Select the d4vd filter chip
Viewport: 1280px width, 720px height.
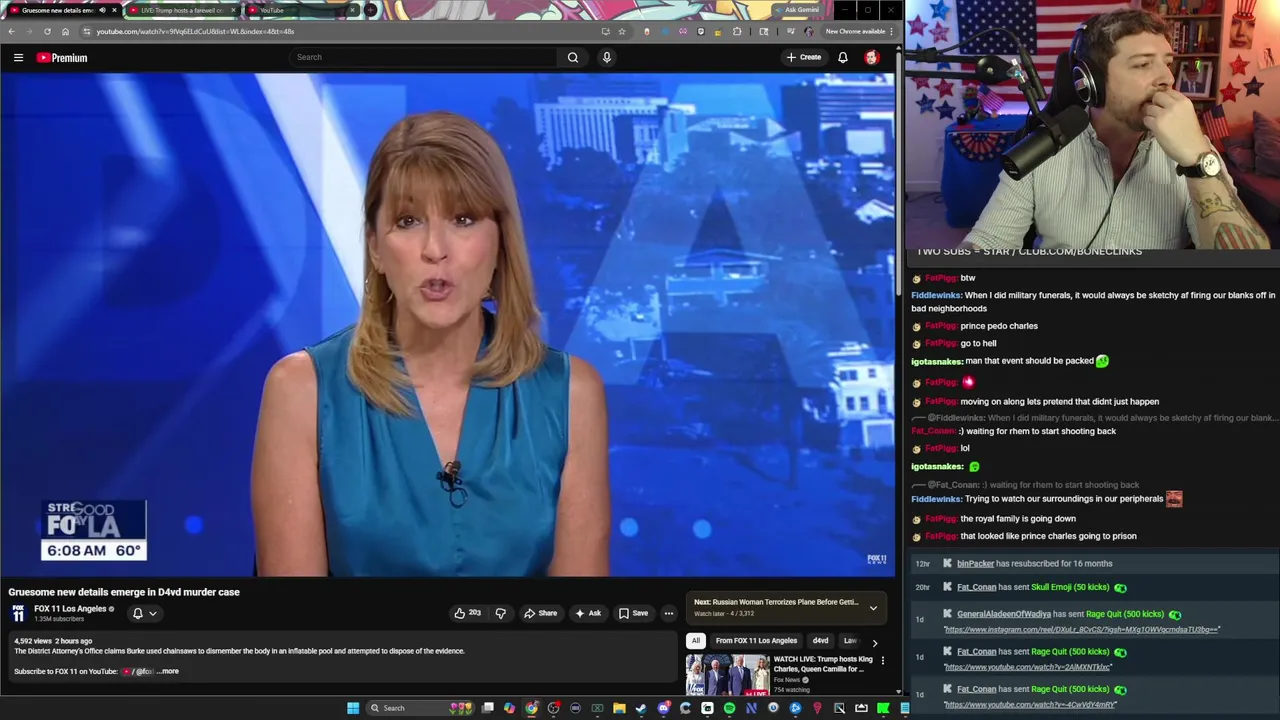[x=820, y=641]
